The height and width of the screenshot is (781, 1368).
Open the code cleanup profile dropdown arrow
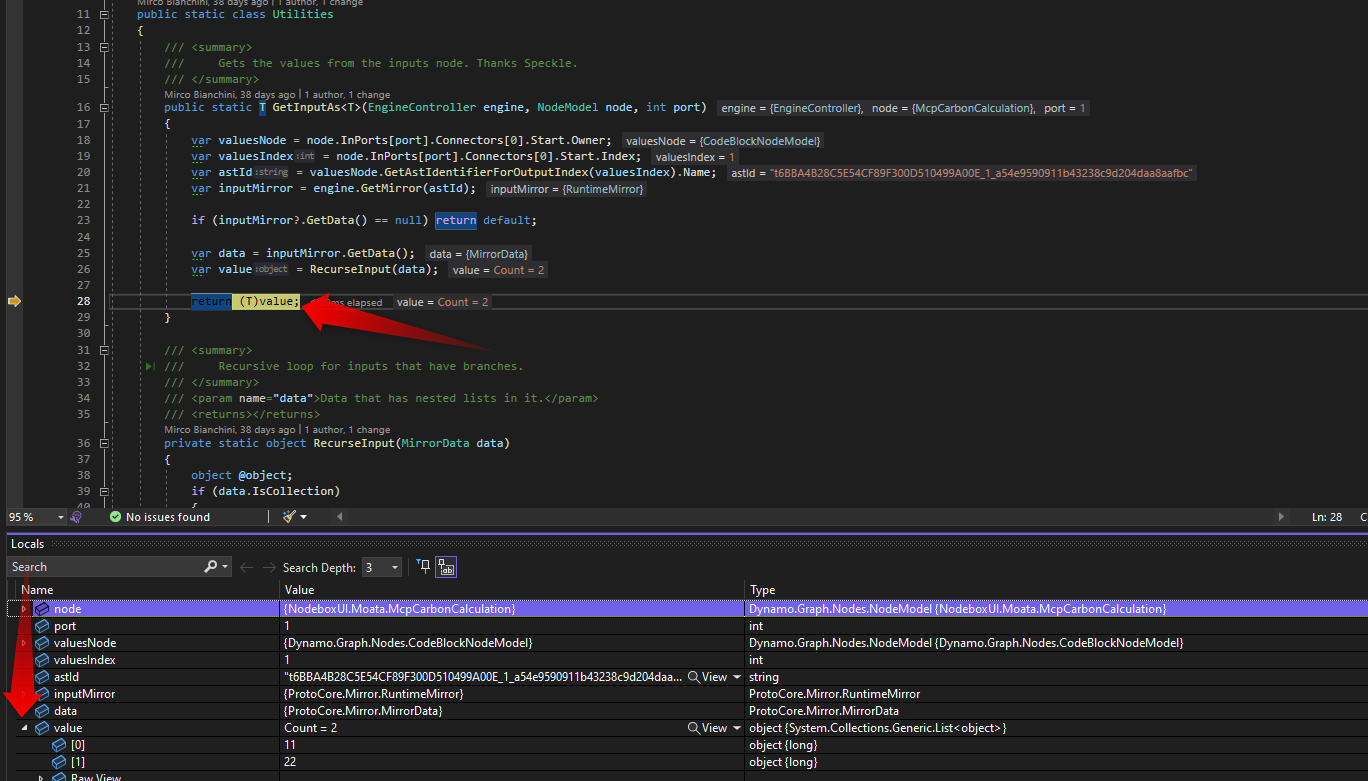[304, 517]
